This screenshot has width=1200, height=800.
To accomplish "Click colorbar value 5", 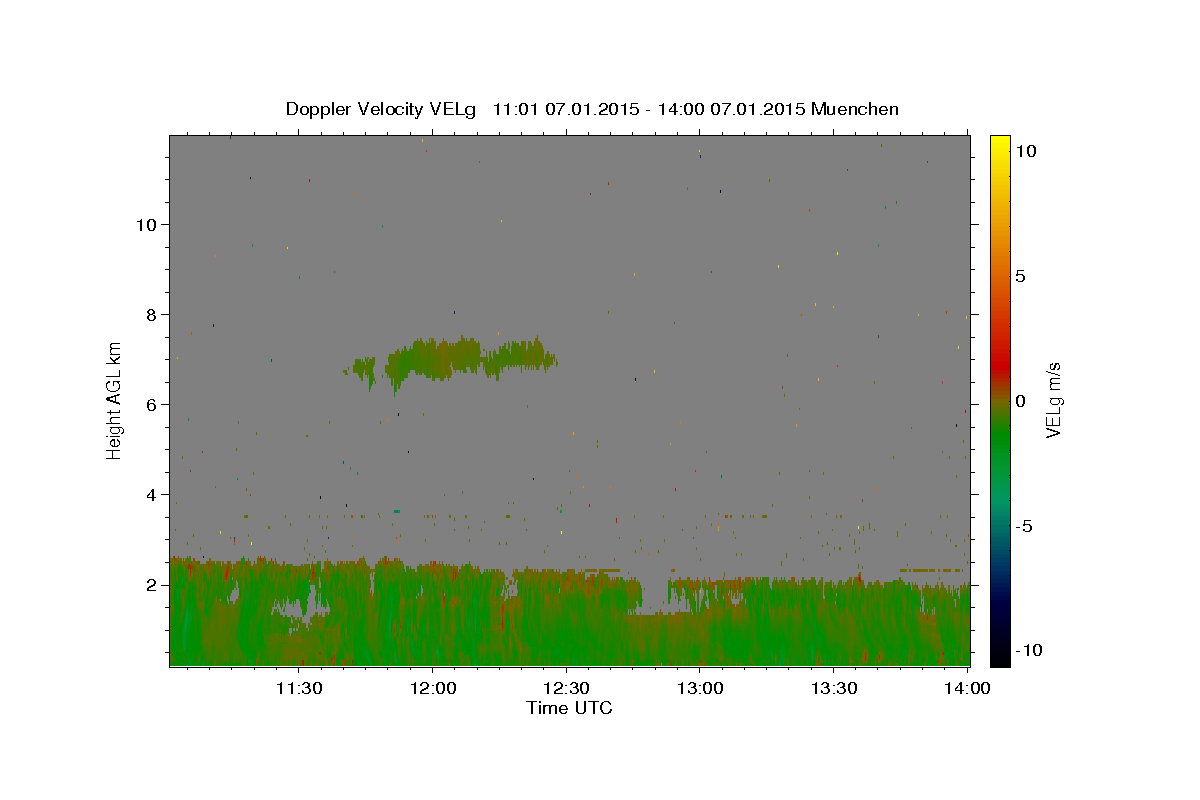I will click(1021, 276).
